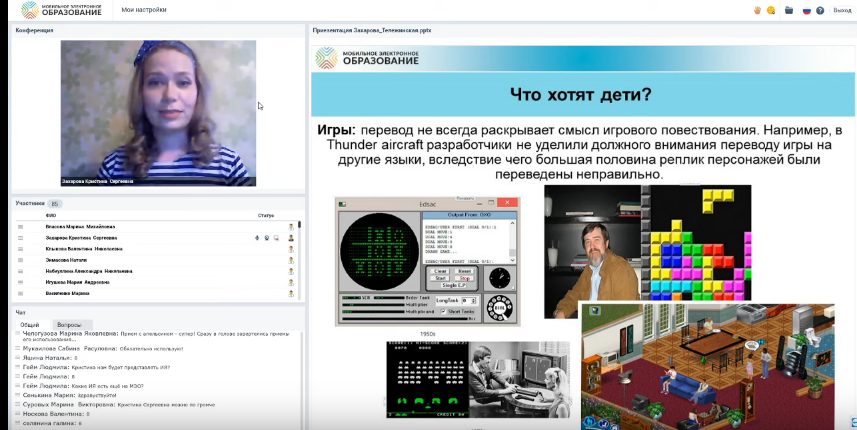Switch to Общий chat tab

(33, 325)
